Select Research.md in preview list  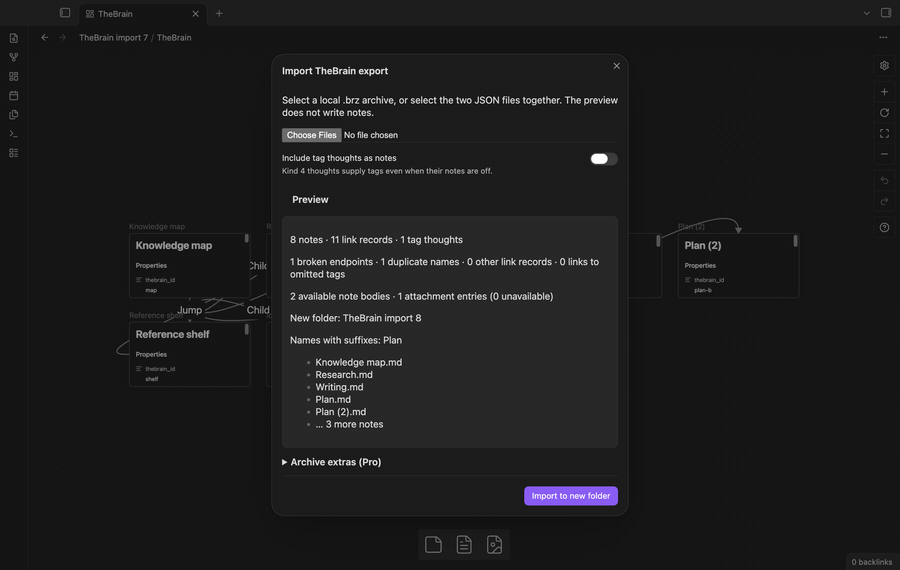pyautogui.click(x=344, y=375)
